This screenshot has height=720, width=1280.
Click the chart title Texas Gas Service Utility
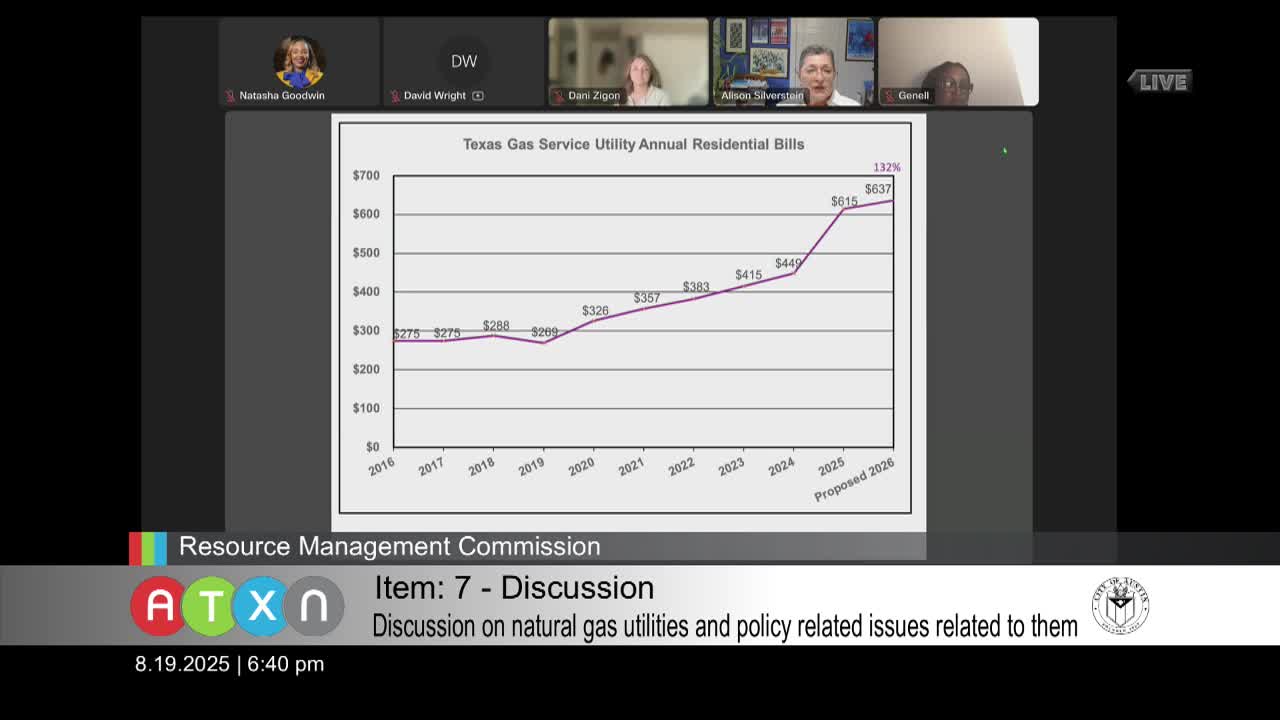point(633,144)
